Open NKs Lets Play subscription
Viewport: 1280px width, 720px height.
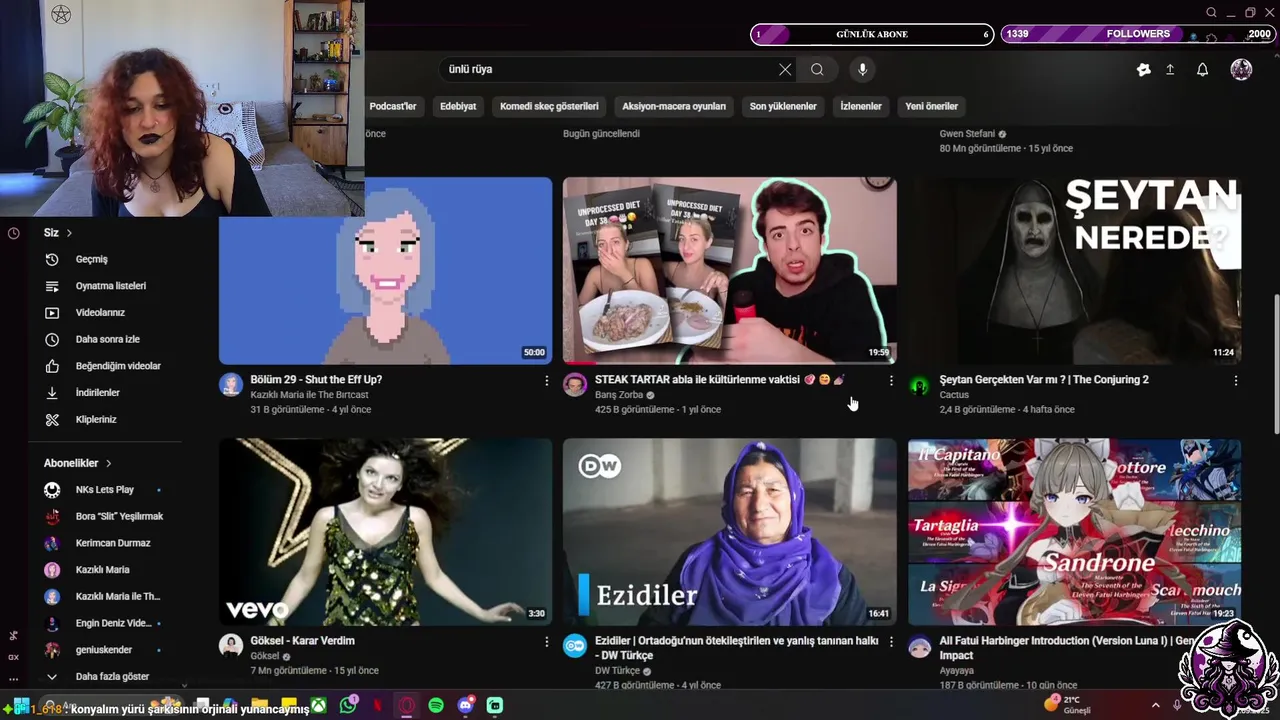[105, 490]
